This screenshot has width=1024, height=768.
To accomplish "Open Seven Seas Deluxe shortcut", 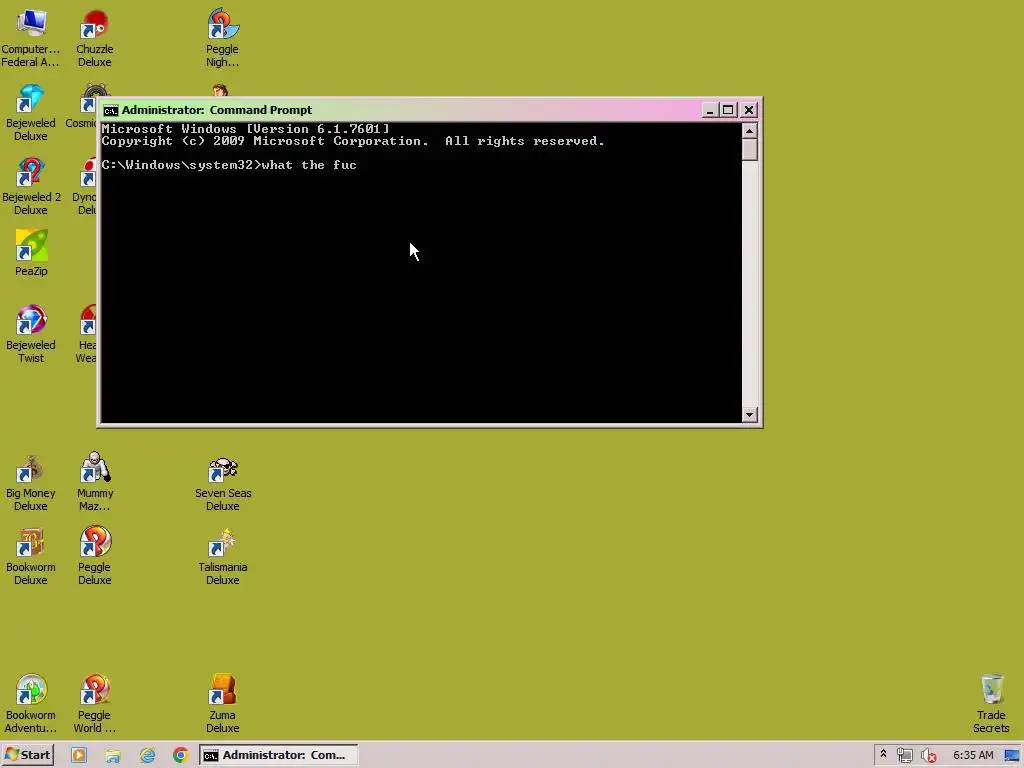I will [223, 483].
